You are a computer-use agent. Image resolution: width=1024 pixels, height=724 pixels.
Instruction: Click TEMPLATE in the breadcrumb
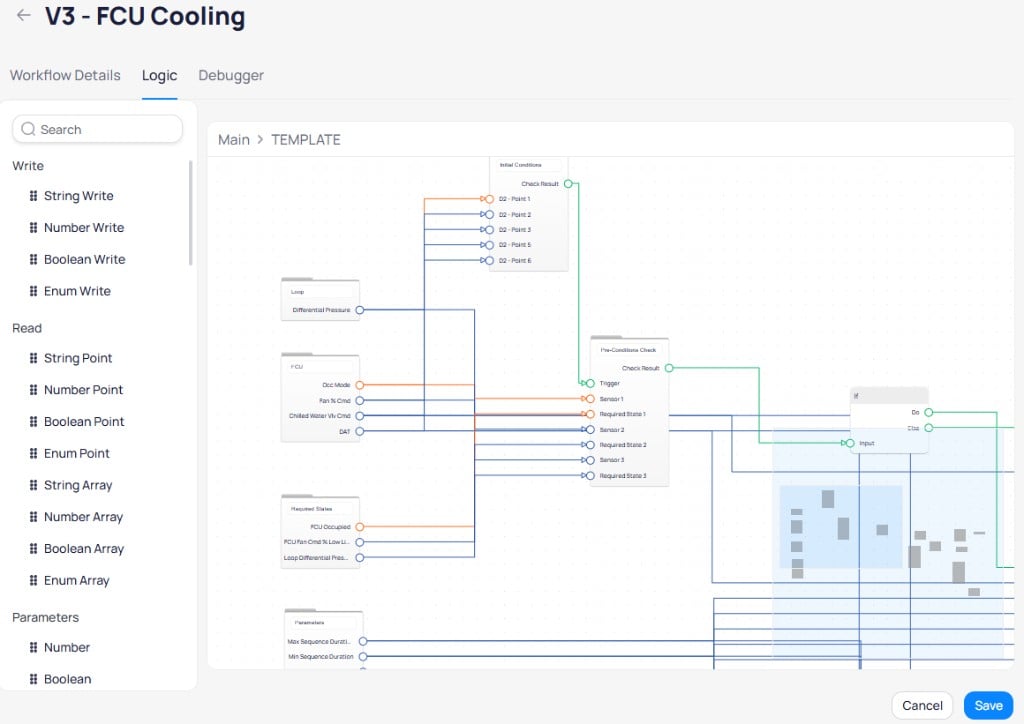(306, 140)
